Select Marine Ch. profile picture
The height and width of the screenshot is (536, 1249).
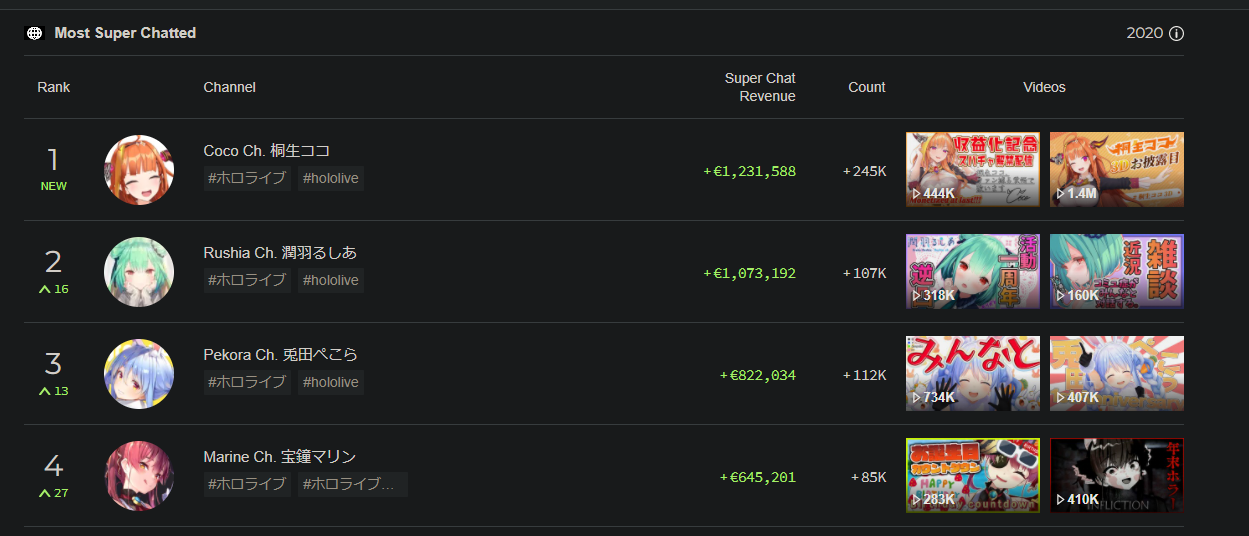[x=139, y=476]
